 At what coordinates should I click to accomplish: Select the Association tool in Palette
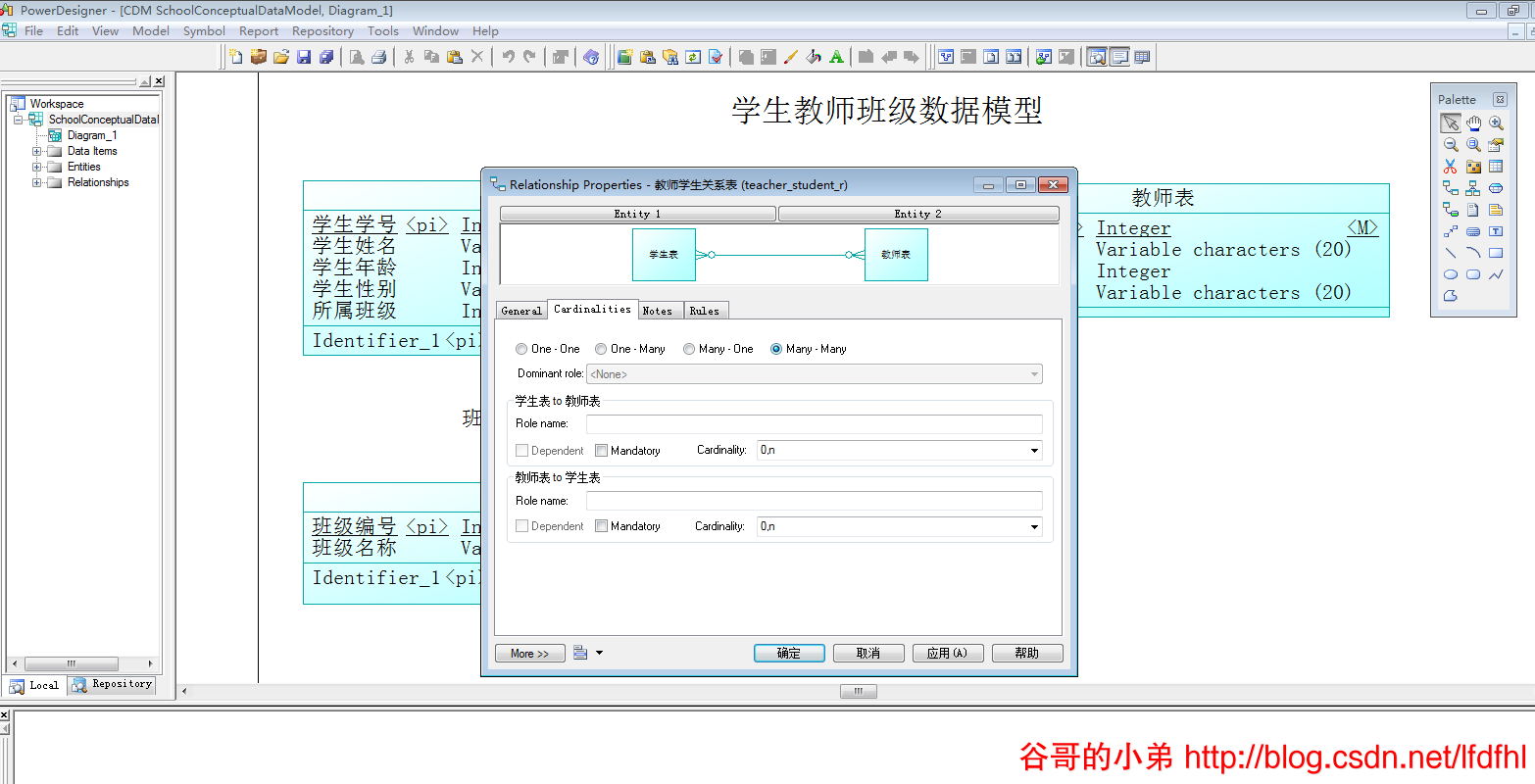click(1496, 188)
